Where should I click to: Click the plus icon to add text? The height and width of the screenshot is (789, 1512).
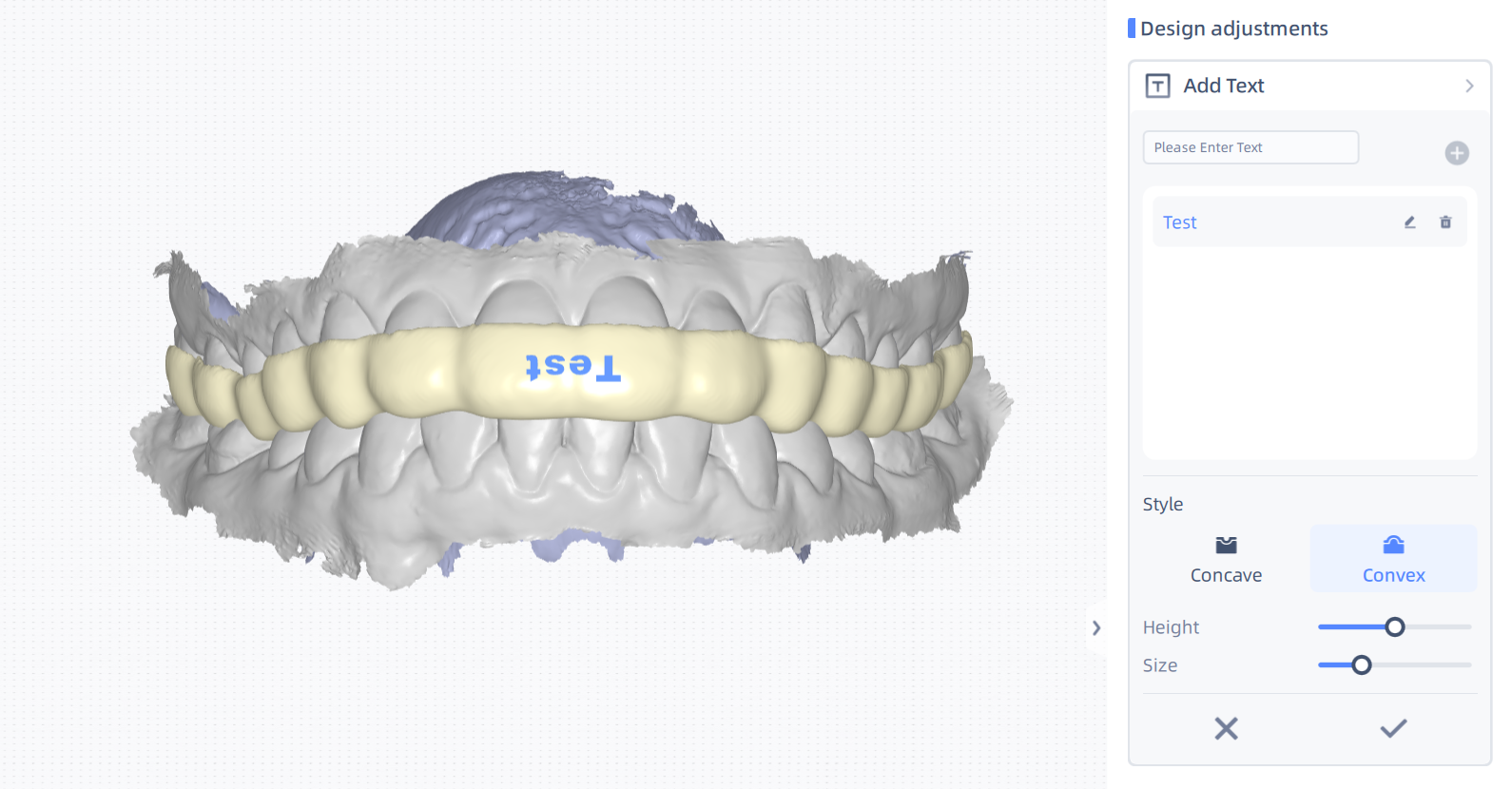pyautogui.click(x=1457, y=153)
